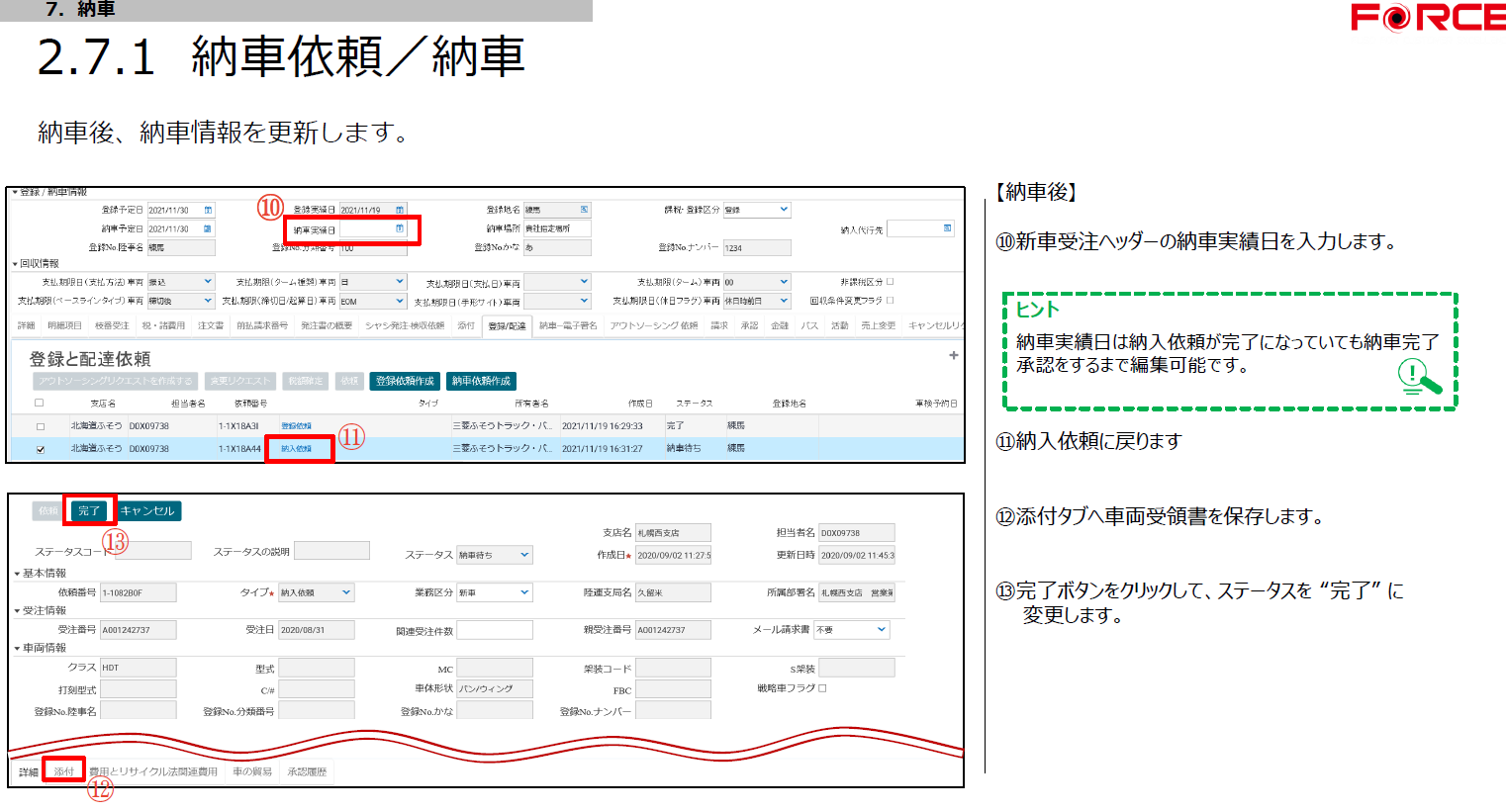Open calendar icon beside 登録予定日
Image resolution: width=1506 pixels, height=812 pixels.
(x=208, y=210)
